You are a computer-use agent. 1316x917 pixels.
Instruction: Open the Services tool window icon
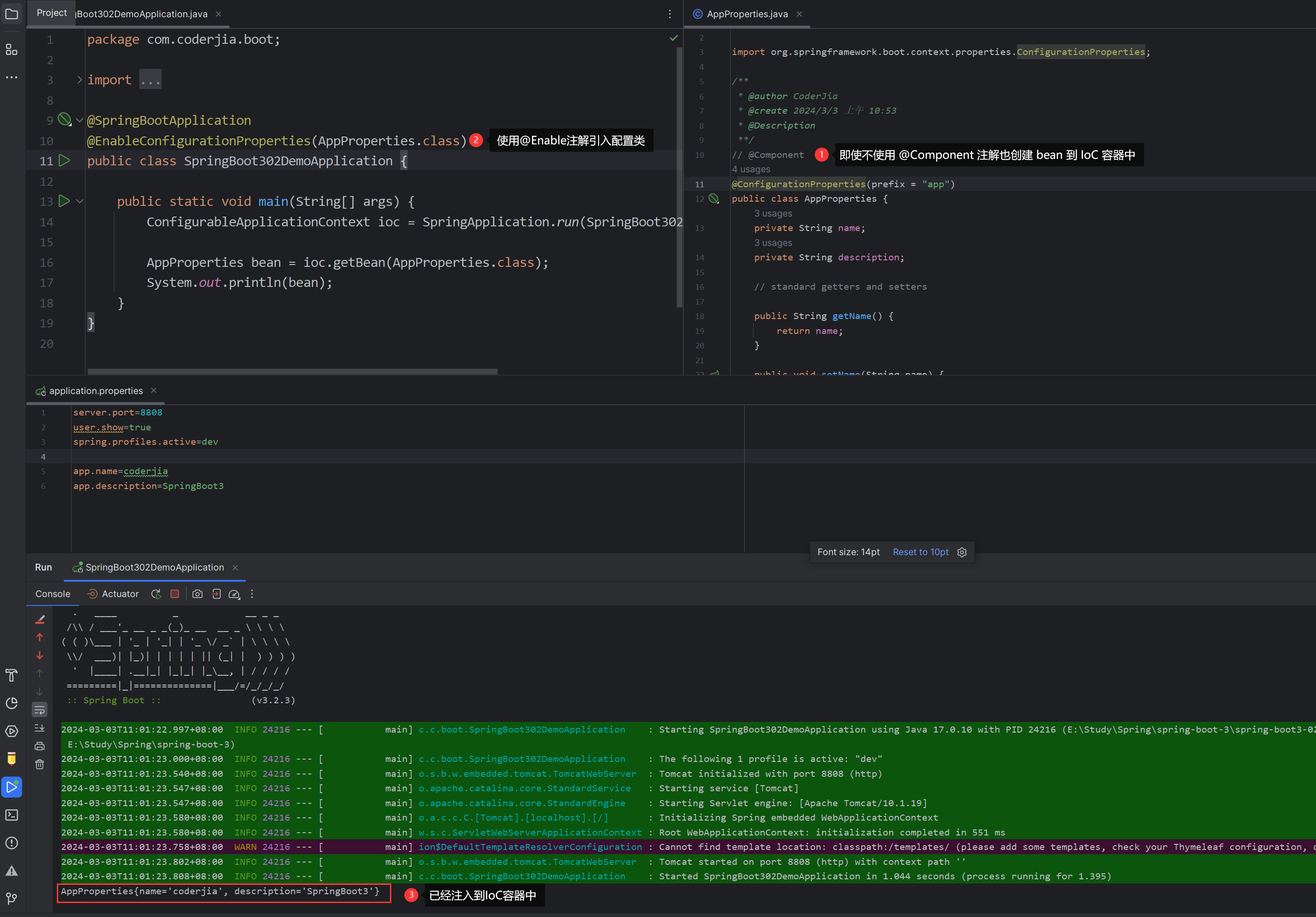point(12,731)
